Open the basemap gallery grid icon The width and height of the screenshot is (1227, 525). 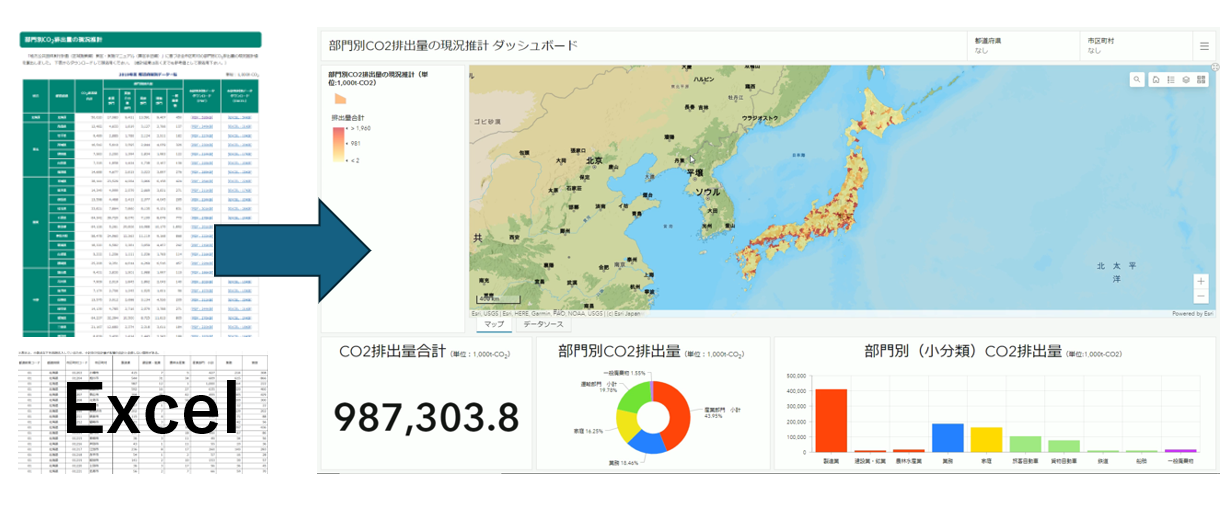click(1201, 79)
